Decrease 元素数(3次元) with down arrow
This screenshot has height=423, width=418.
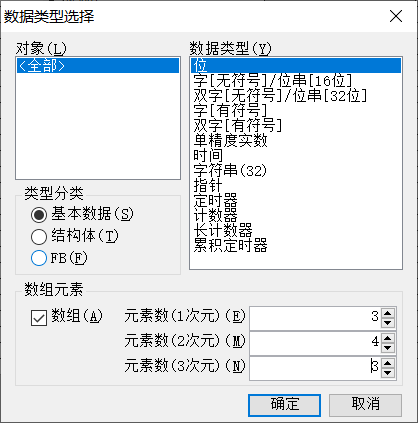[x=387, y=373]
